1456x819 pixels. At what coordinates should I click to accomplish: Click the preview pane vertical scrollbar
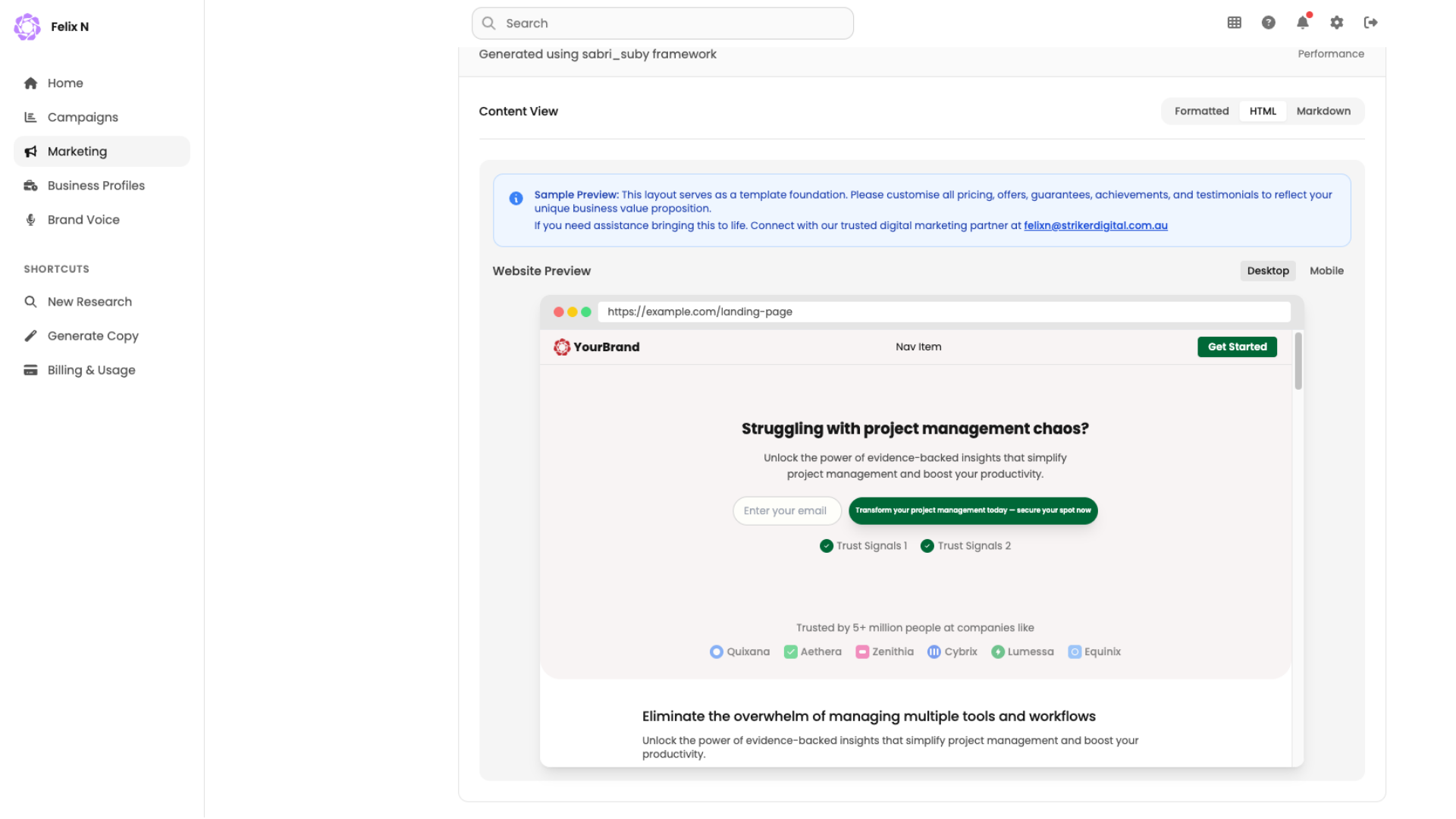[x=1298, y=362]
